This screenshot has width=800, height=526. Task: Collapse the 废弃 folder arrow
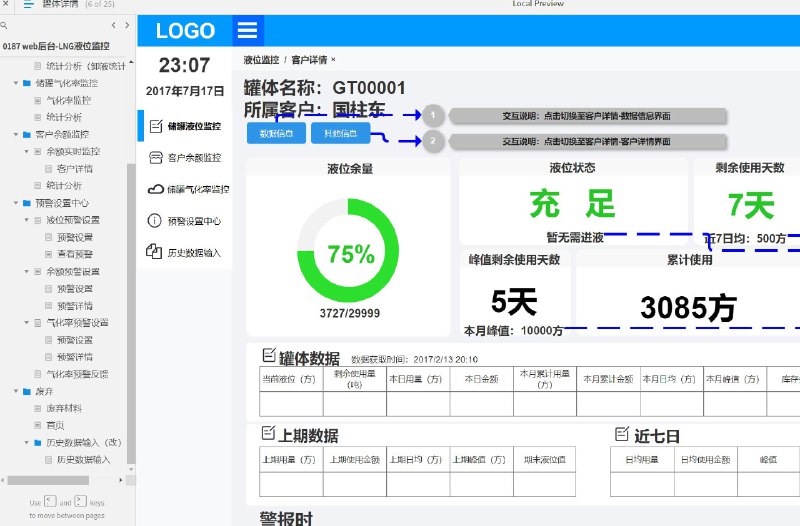point(16,391)
